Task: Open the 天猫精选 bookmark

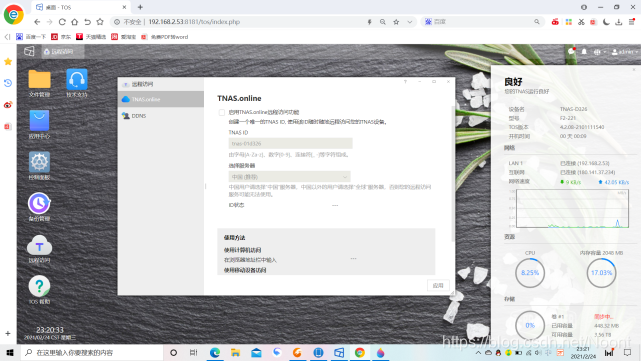Action: click(x=91, y=37)
